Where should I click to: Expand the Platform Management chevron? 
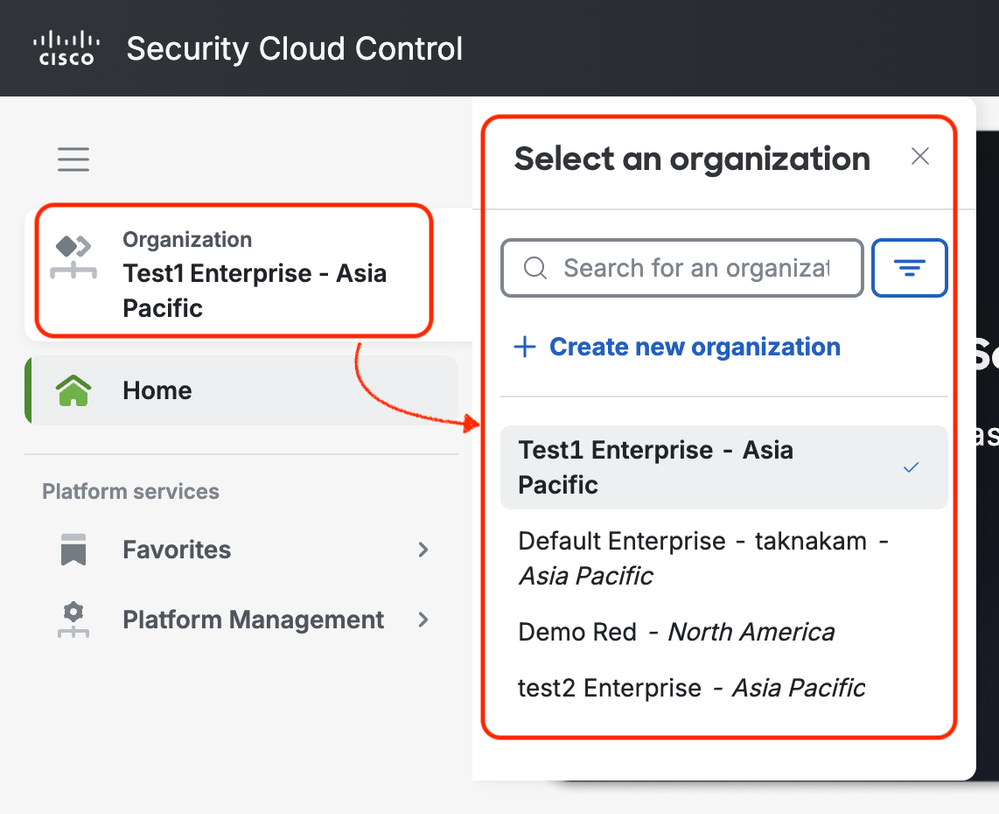(x=423, y=620)
